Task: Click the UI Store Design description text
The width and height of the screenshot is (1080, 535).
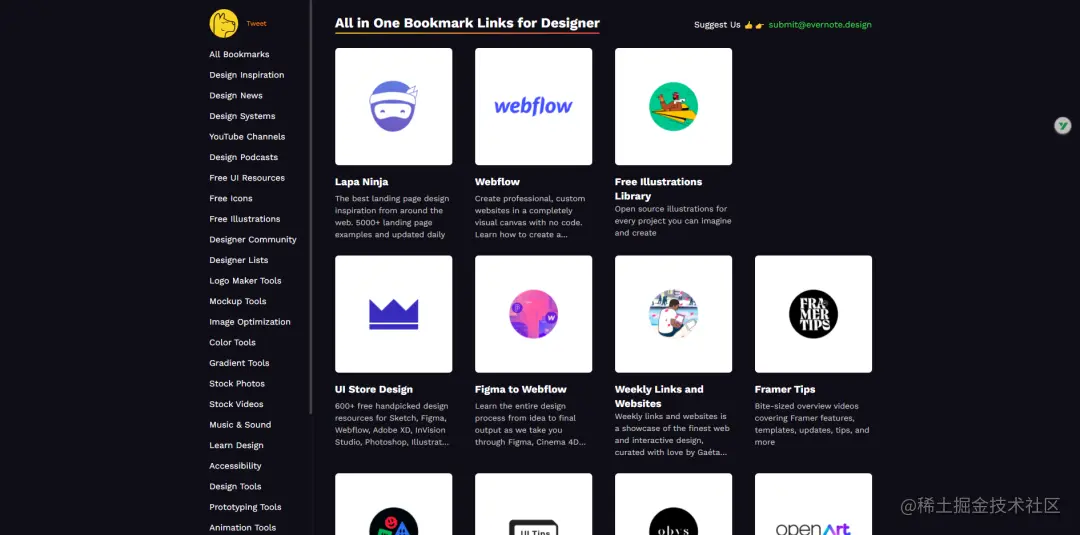Action: [x=392, y=424]
